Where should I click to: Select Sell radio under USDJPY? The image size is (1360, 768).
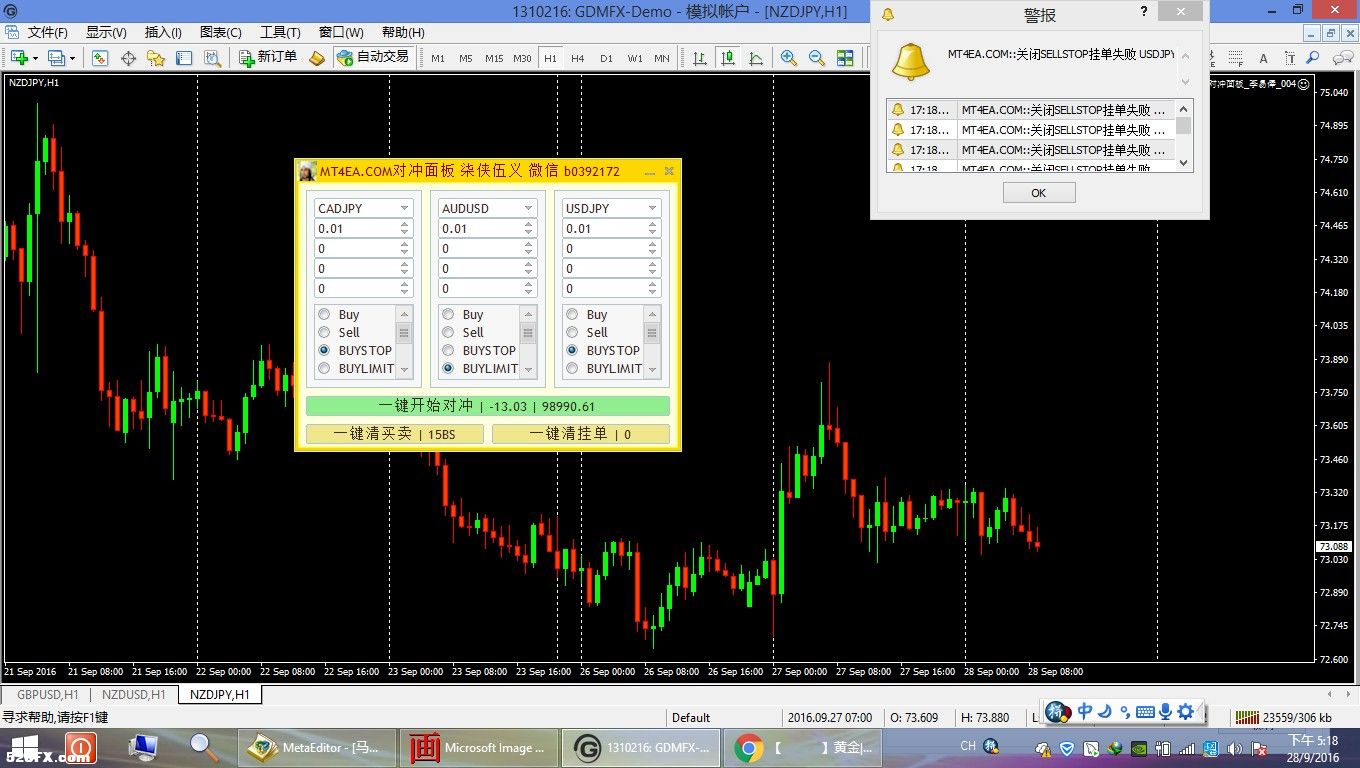(x=572, y=332)
